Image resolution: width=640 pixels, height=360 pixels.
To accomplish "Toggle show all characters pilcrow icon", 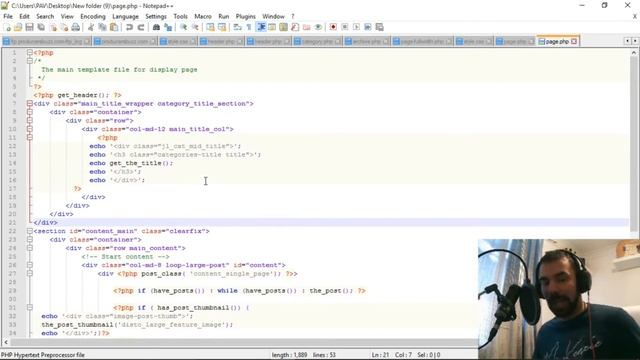I will tap(249, 27).
